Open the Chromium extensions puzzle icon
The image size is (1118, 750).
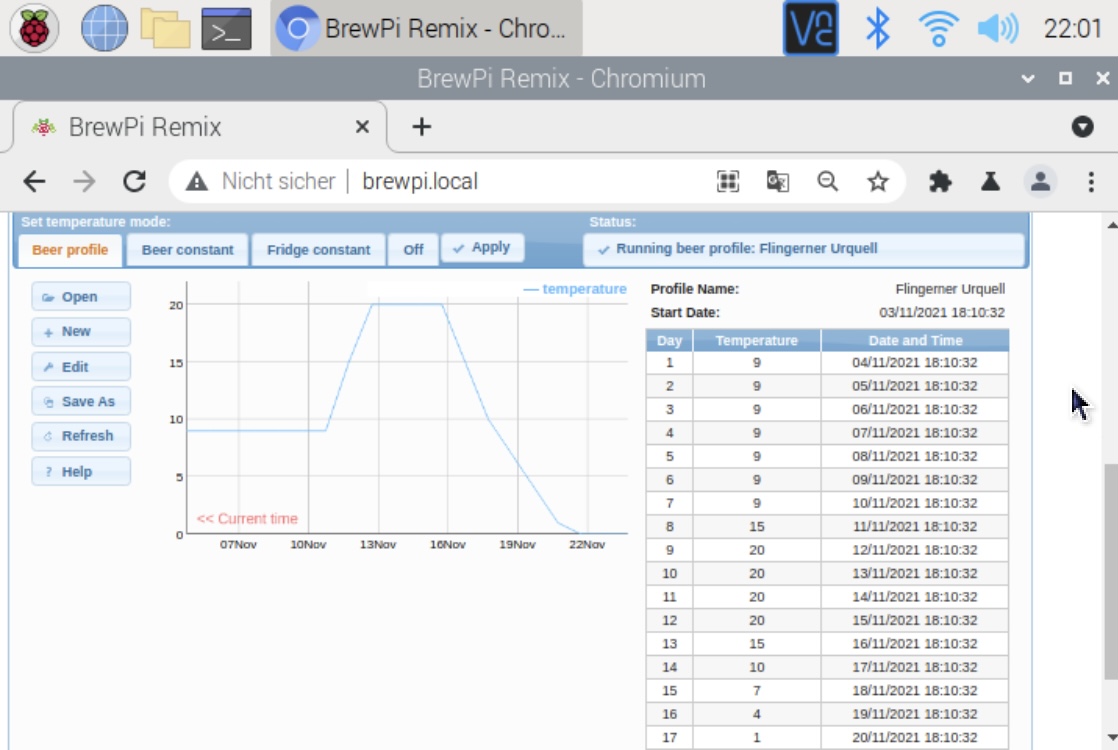click(939, 181)
